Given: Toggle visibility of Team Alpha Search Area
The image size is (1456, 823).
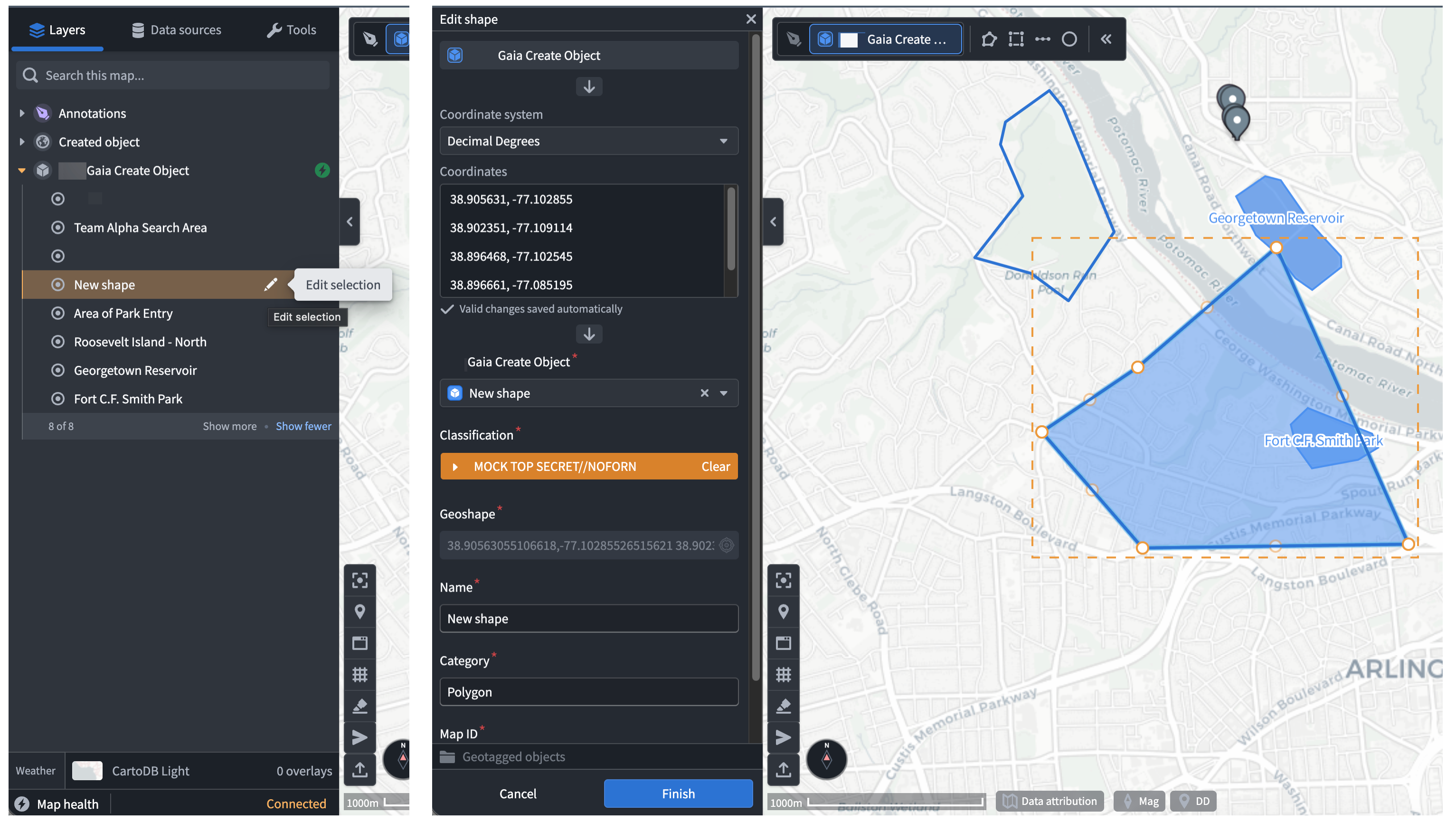Looking at the screenshot, I should [x=57, y=228].
